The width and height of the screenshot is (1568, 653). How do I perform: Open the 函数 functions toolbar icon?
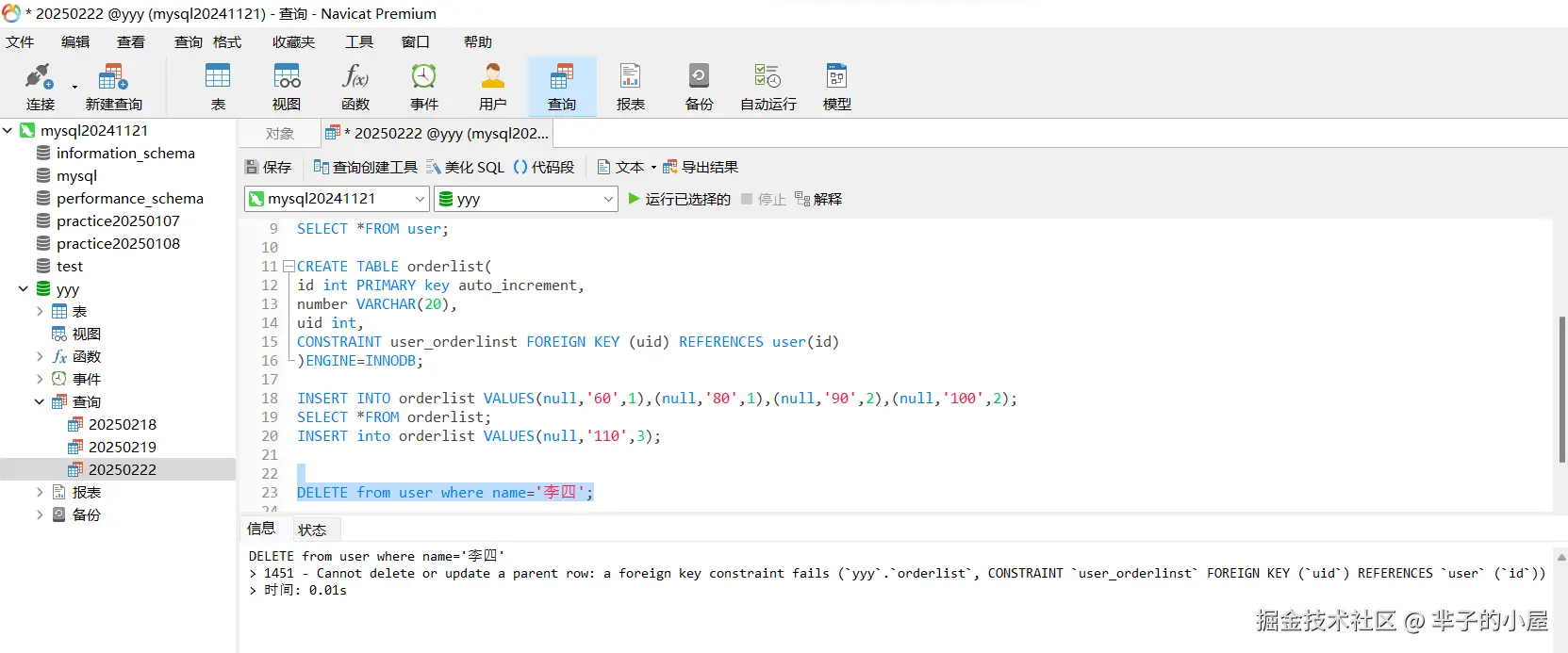[355, 87]
